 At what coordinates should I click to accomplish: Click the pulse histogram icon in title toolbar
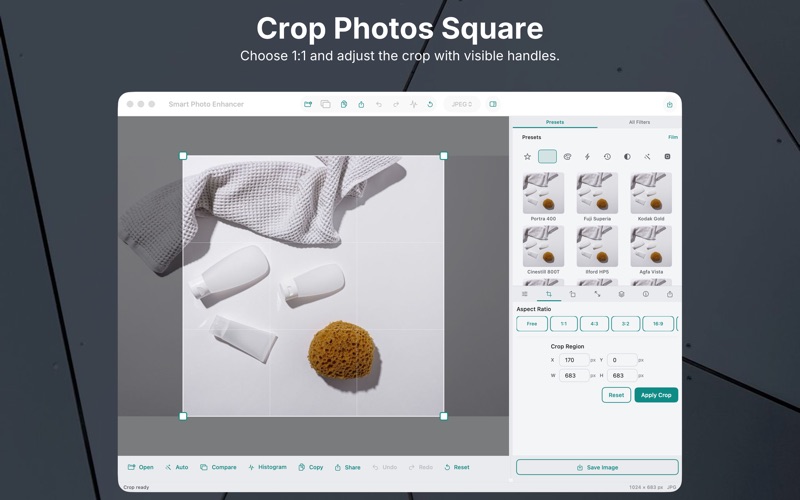(413, 104)
